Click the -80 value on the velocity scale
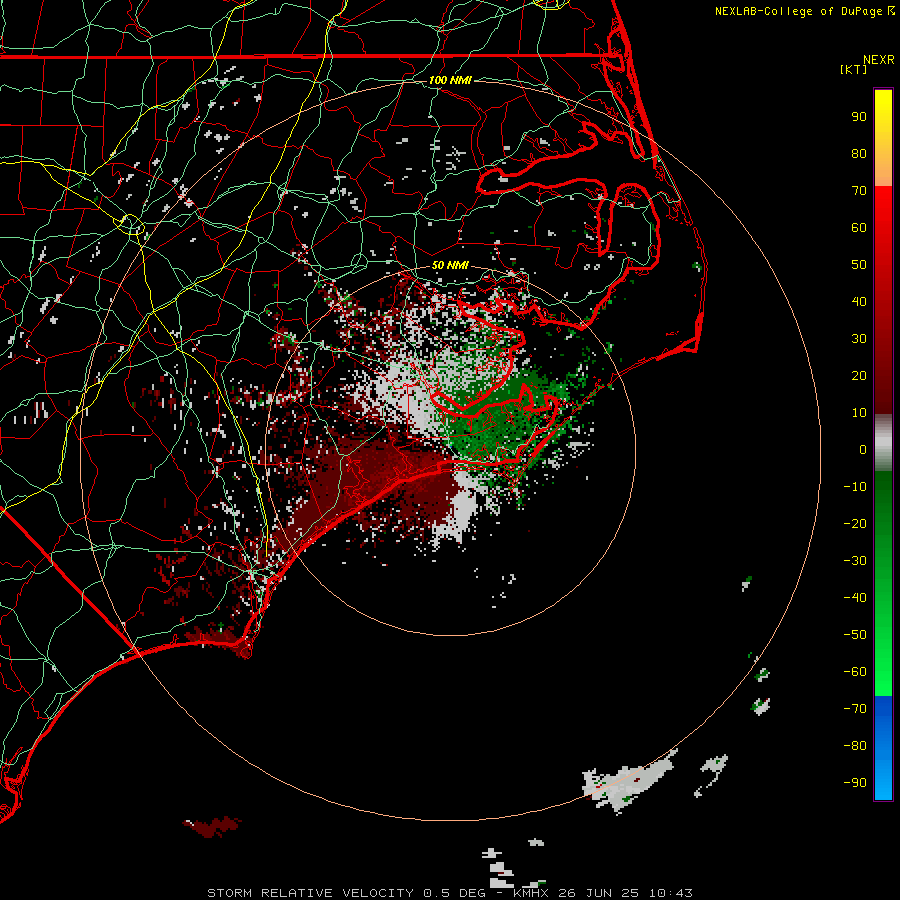 [x=855, y=746]
